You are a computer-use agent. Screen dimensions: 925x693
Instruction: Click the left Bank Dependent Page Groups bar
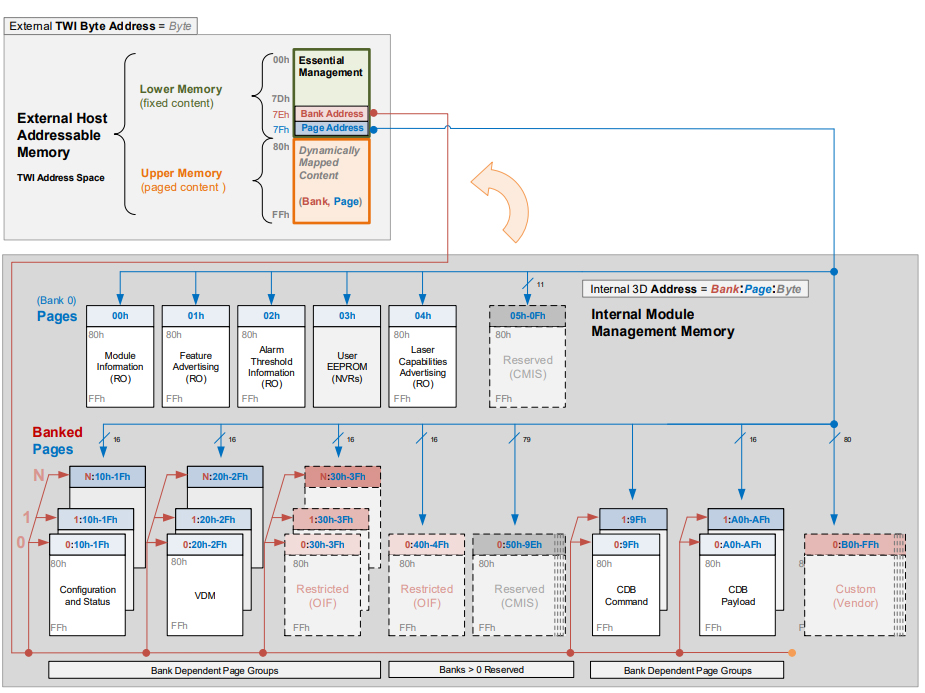click(x=214, y=670)
